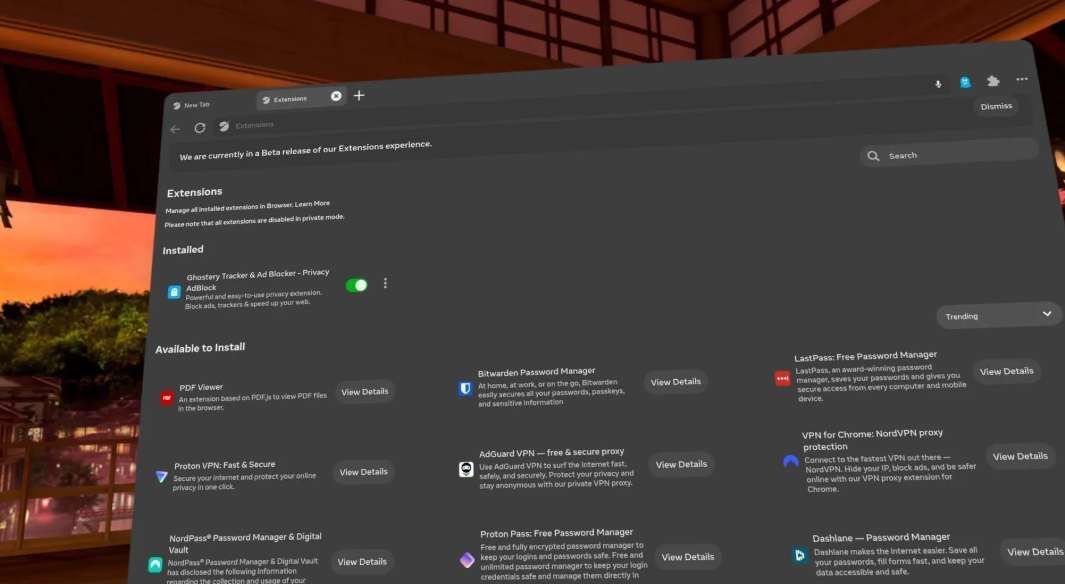Click the LastPass red icon
Viewport: 1065px width, 584px height.
coord(782,378)
